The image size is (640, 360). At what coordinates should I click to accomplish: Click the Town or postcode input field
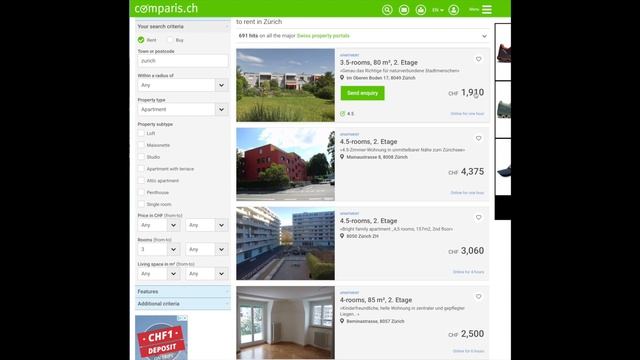(x=183, y=61)
